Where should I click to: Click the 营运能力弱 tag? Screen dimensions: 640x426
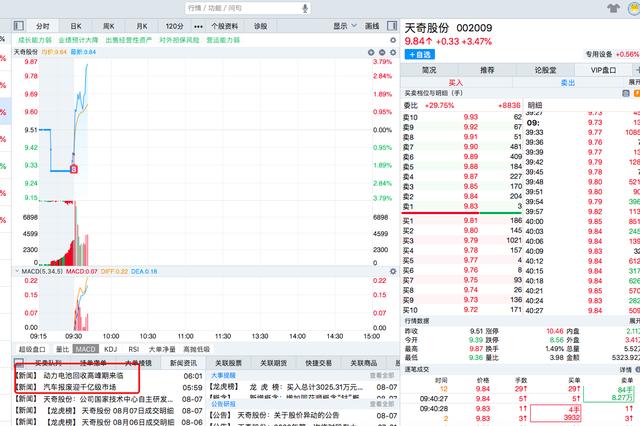click(223, 40)
